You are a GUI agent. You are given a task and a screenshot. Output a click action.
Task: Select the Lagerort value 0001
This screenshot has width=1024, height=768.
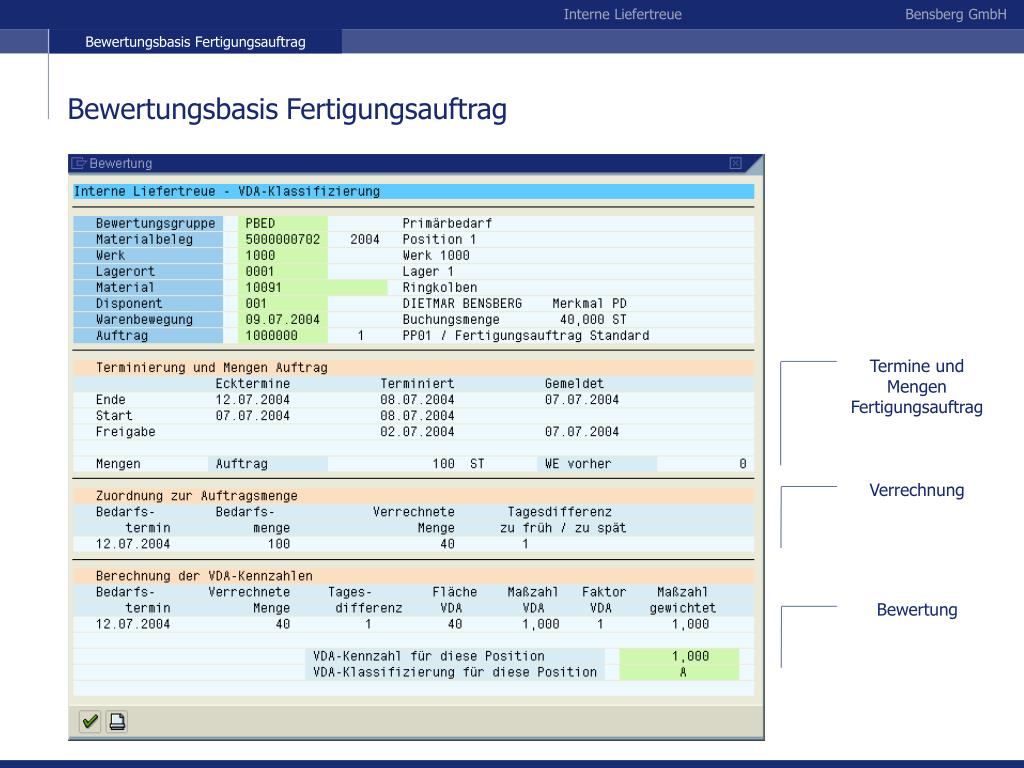(282, 272)
